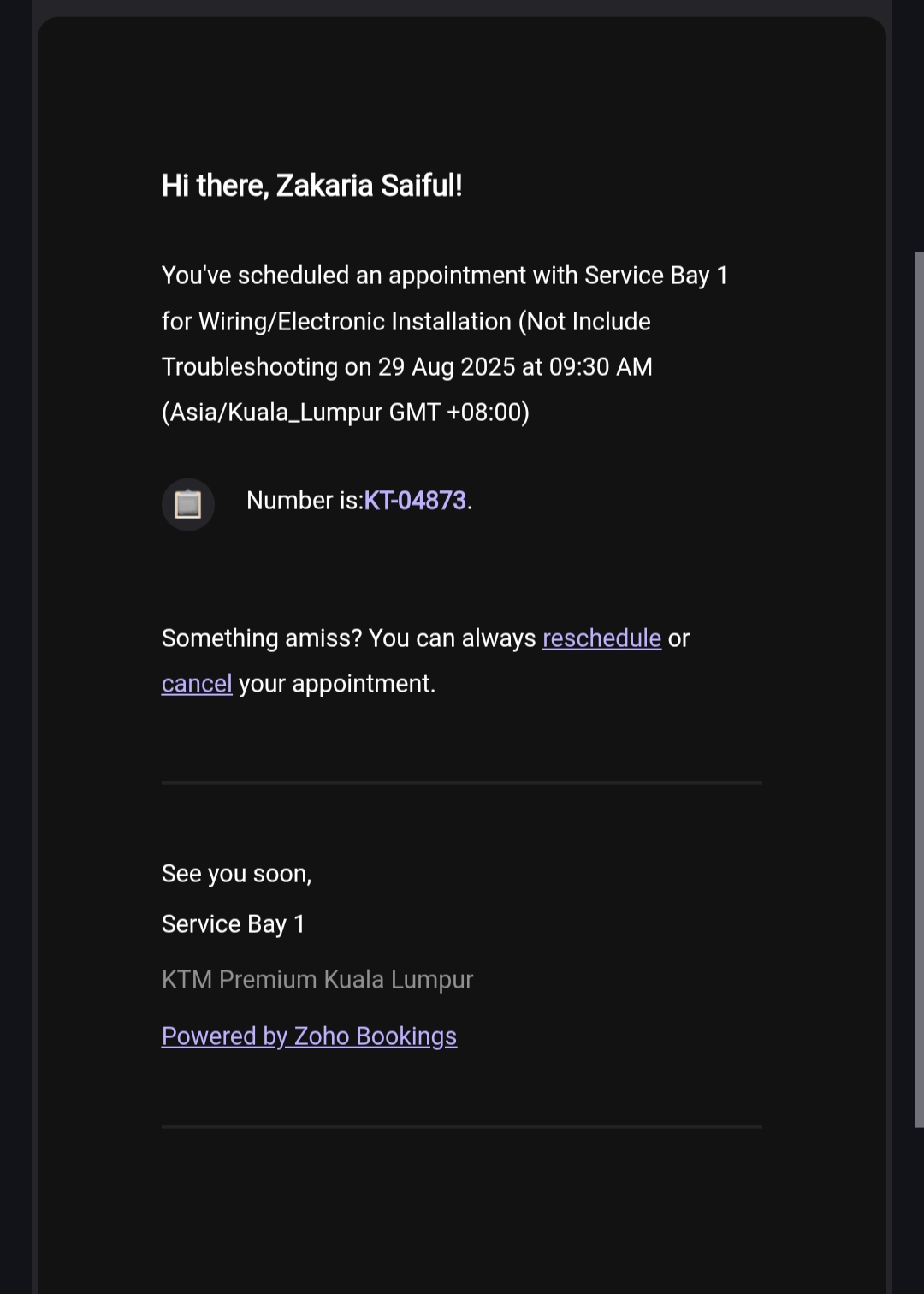The image size is (924, 1294).
Task: Click the "09:30 AM" appointment time text
Action: point(601,367)
